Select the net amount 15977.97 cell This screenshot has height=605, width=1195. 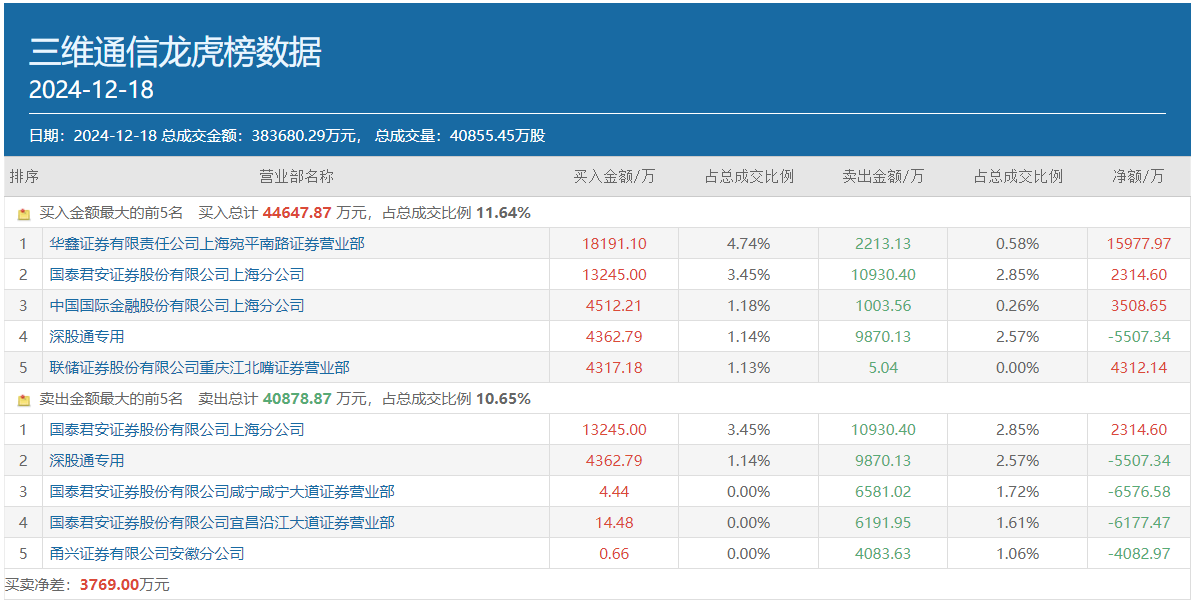[x=1139, y=243]
